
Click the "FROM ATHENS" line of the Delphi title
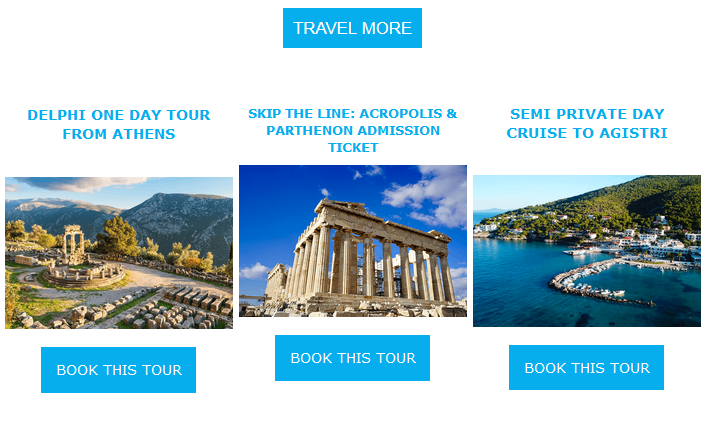pos(119,134)
